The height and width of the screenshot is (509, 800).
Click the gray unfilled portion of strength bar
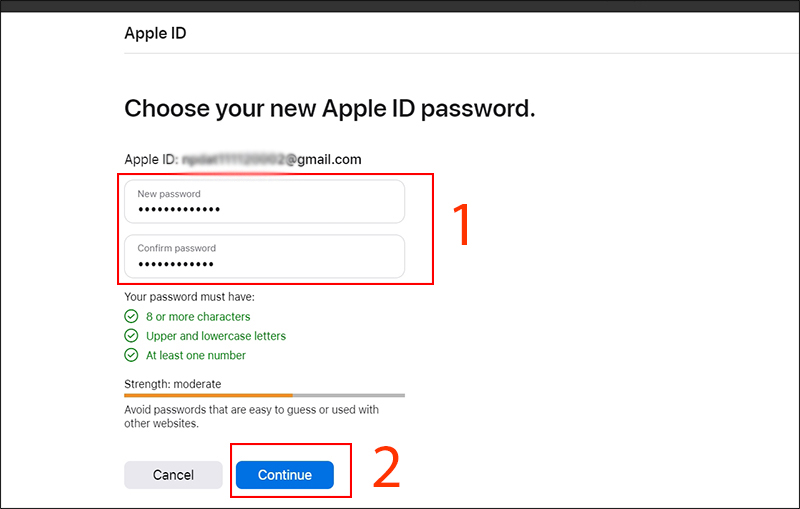pyautogui.click(x=348, y=395)
